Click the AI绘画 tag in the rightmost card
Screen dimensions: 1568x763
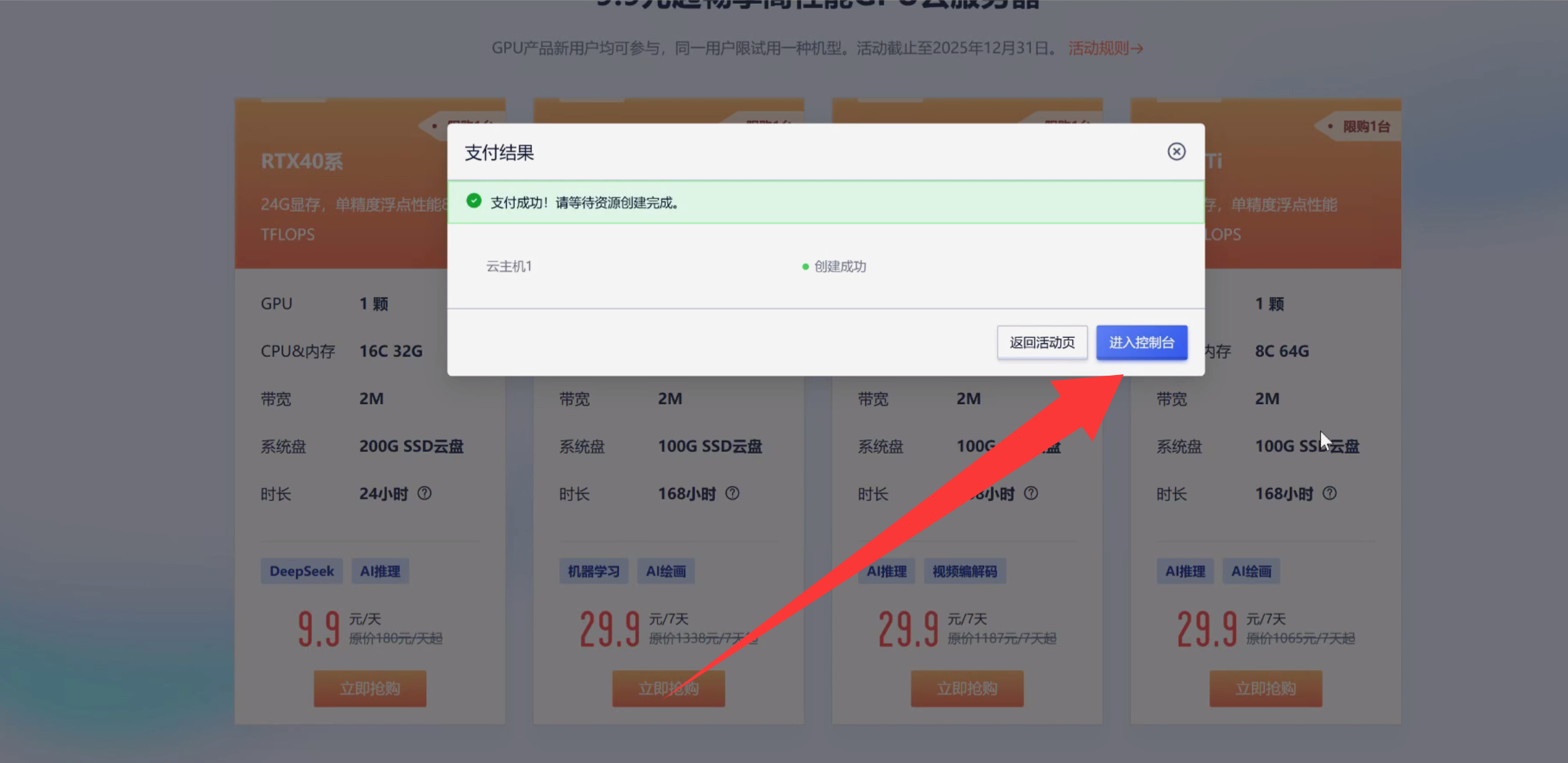[x=1251, y=571]
